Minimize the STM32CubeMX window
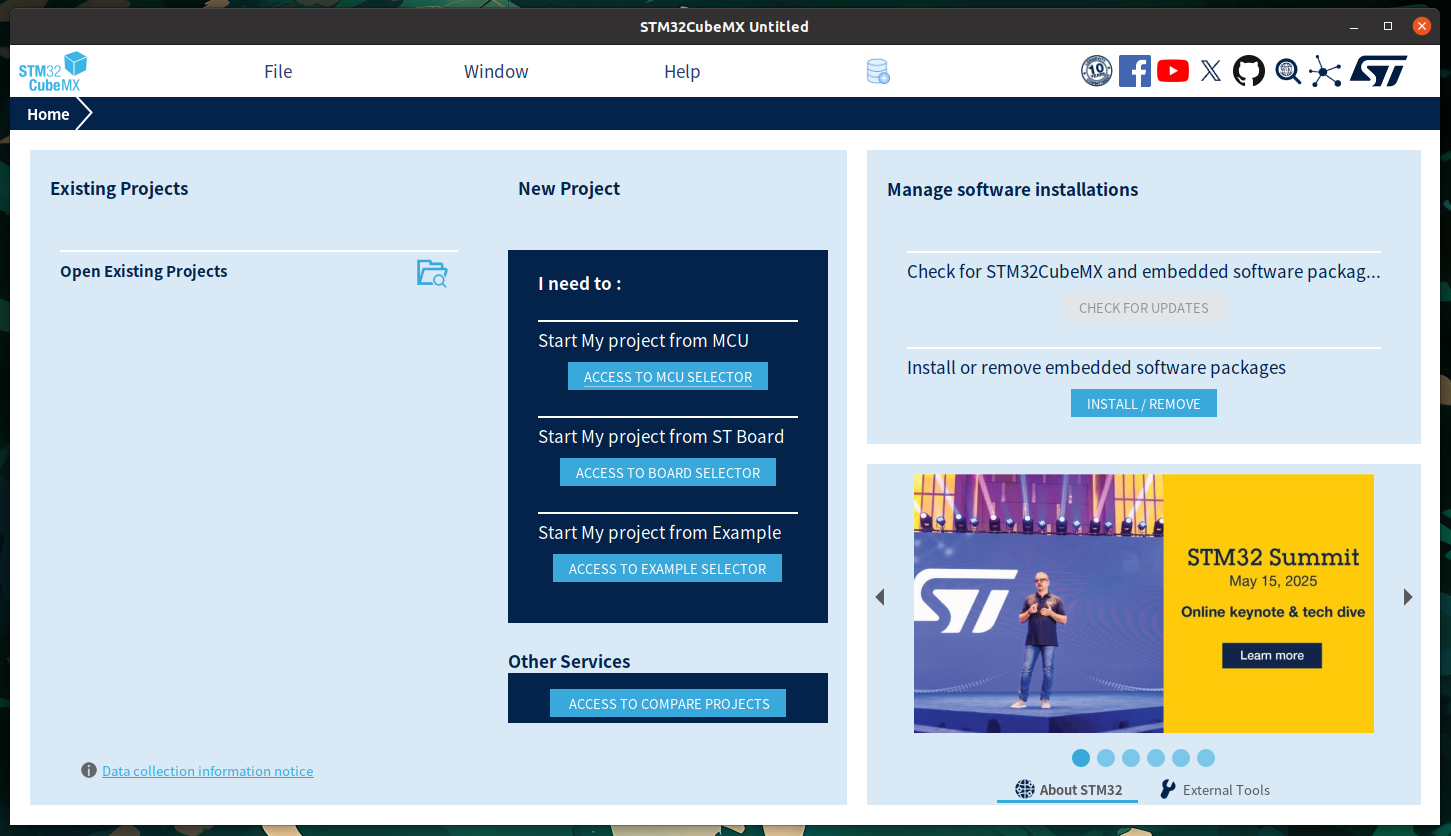The width and height of the screenshot is (1451, 836). point(1356,26)
